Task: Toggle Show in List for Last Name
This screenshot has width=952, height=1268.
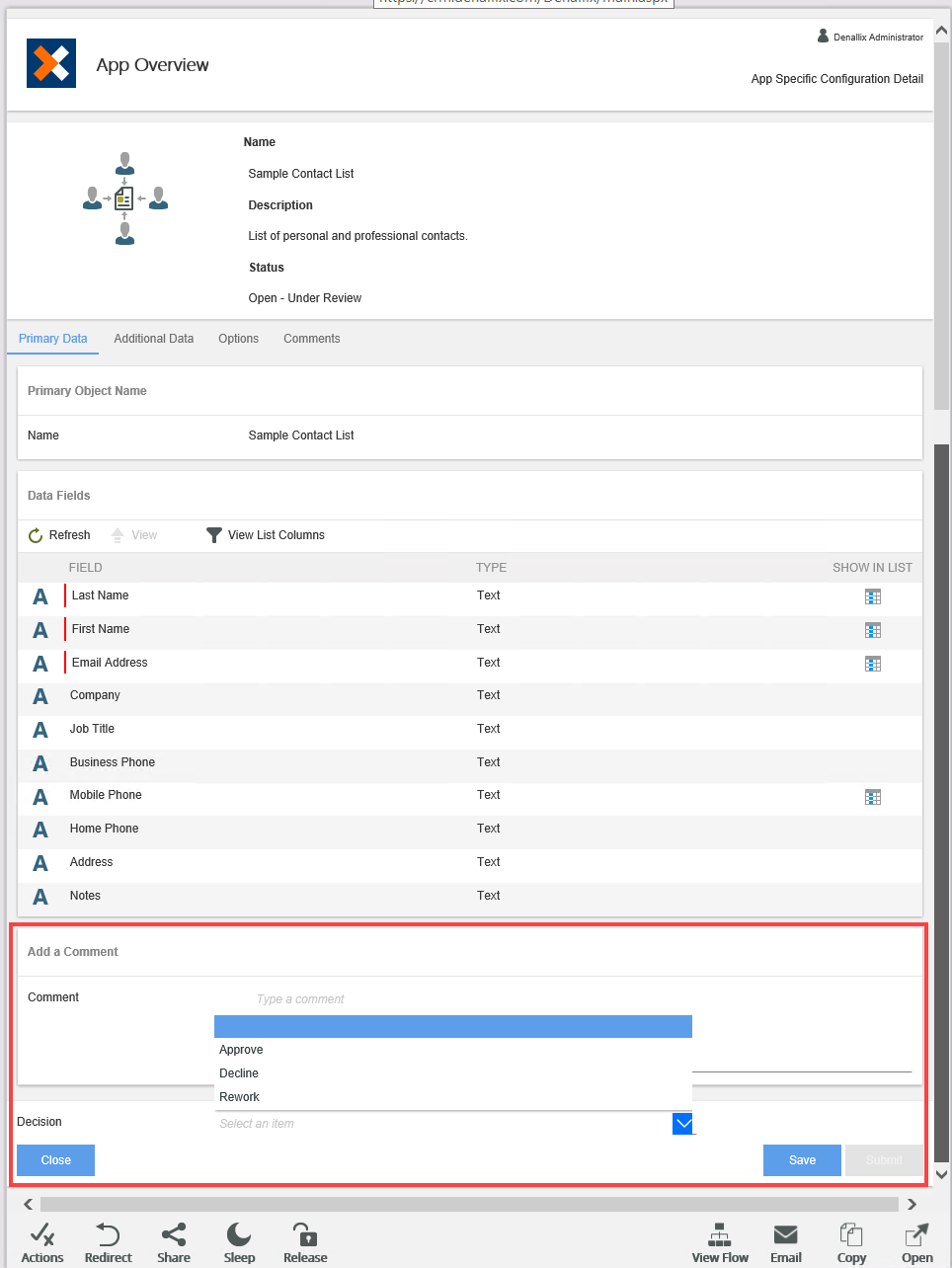Action: click(873, 596)
